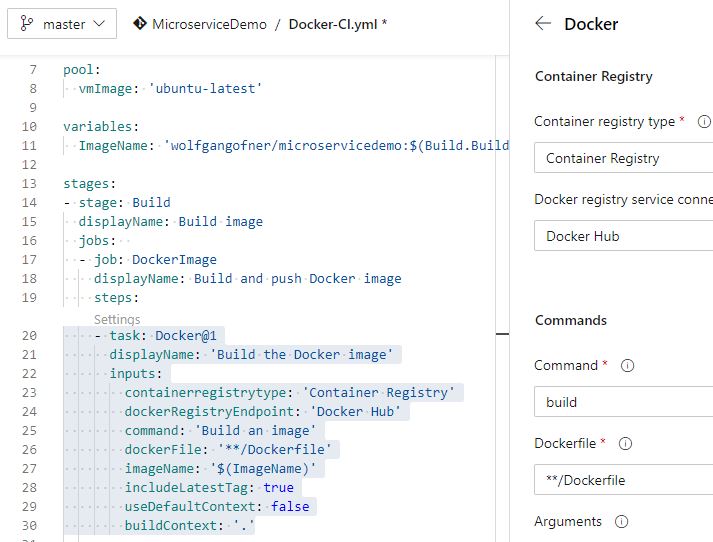The width and height of the screenshot is (713, 542).
Task: Click 'command: 'Build an image'' line
Action: 220,431
